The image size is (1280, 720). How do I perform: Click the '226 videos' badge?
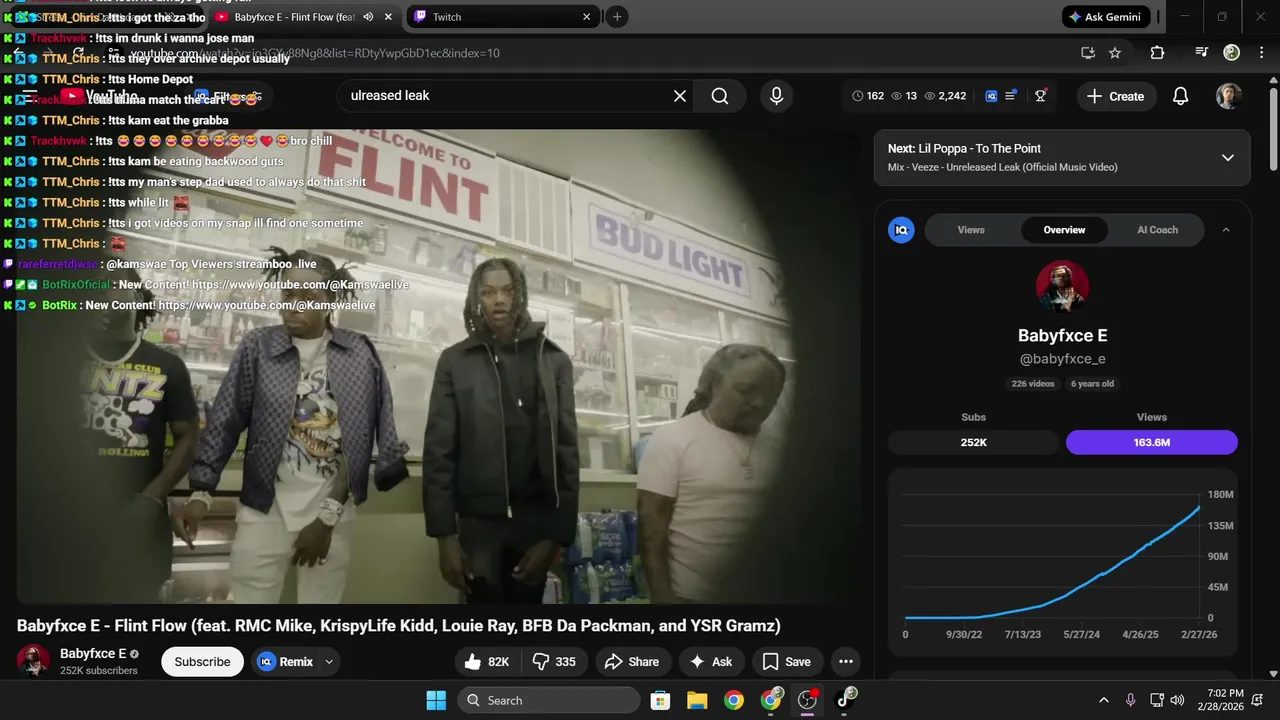[1032, 383]
